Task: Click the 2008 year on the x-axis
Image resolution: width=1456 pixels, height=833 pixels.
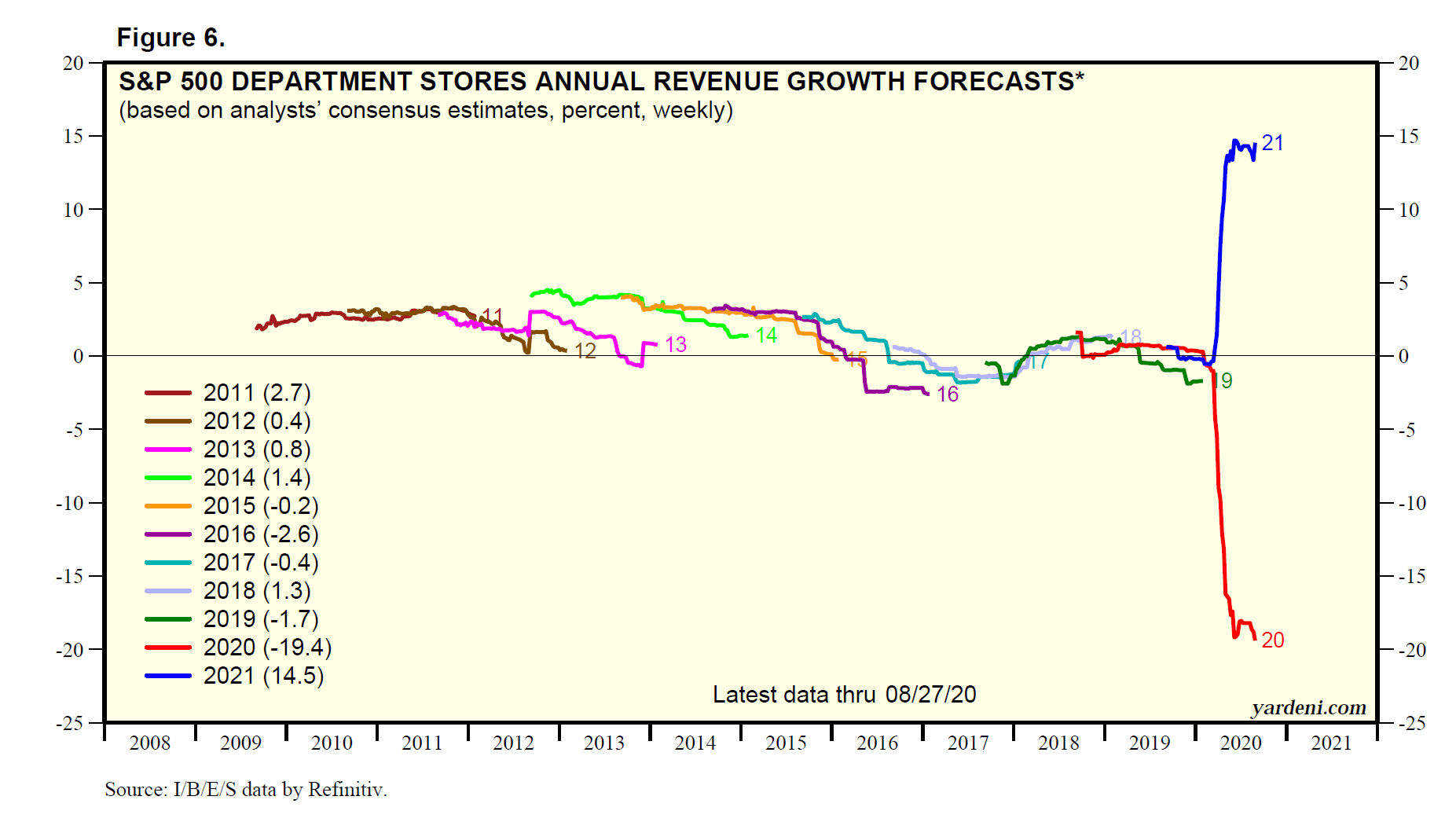Action: click(149, 743)
